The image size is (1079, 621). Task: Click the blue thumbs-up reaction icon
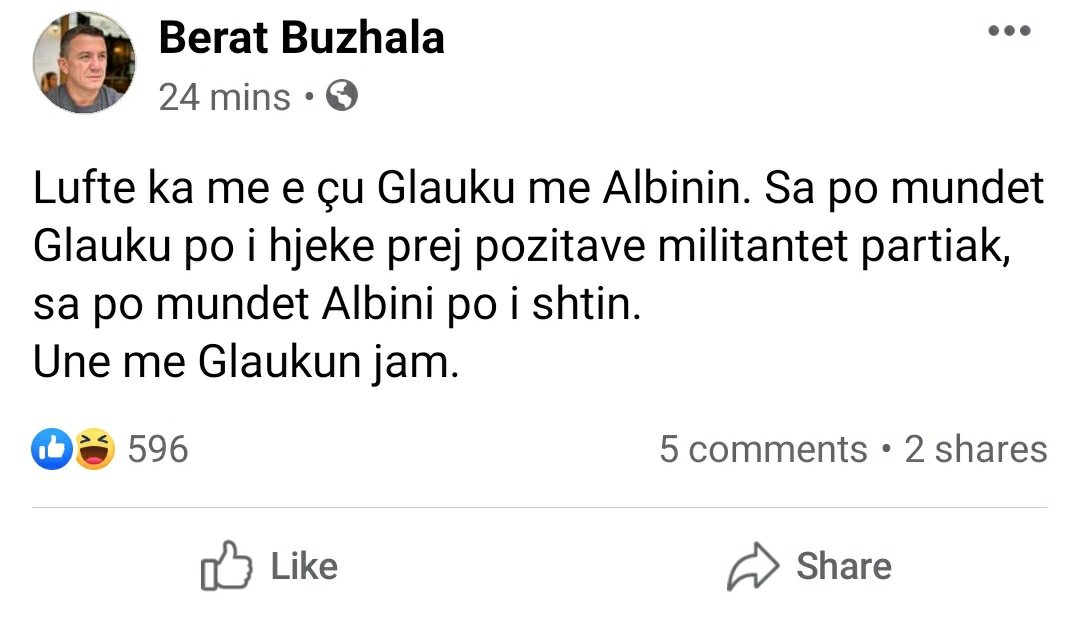53,449
